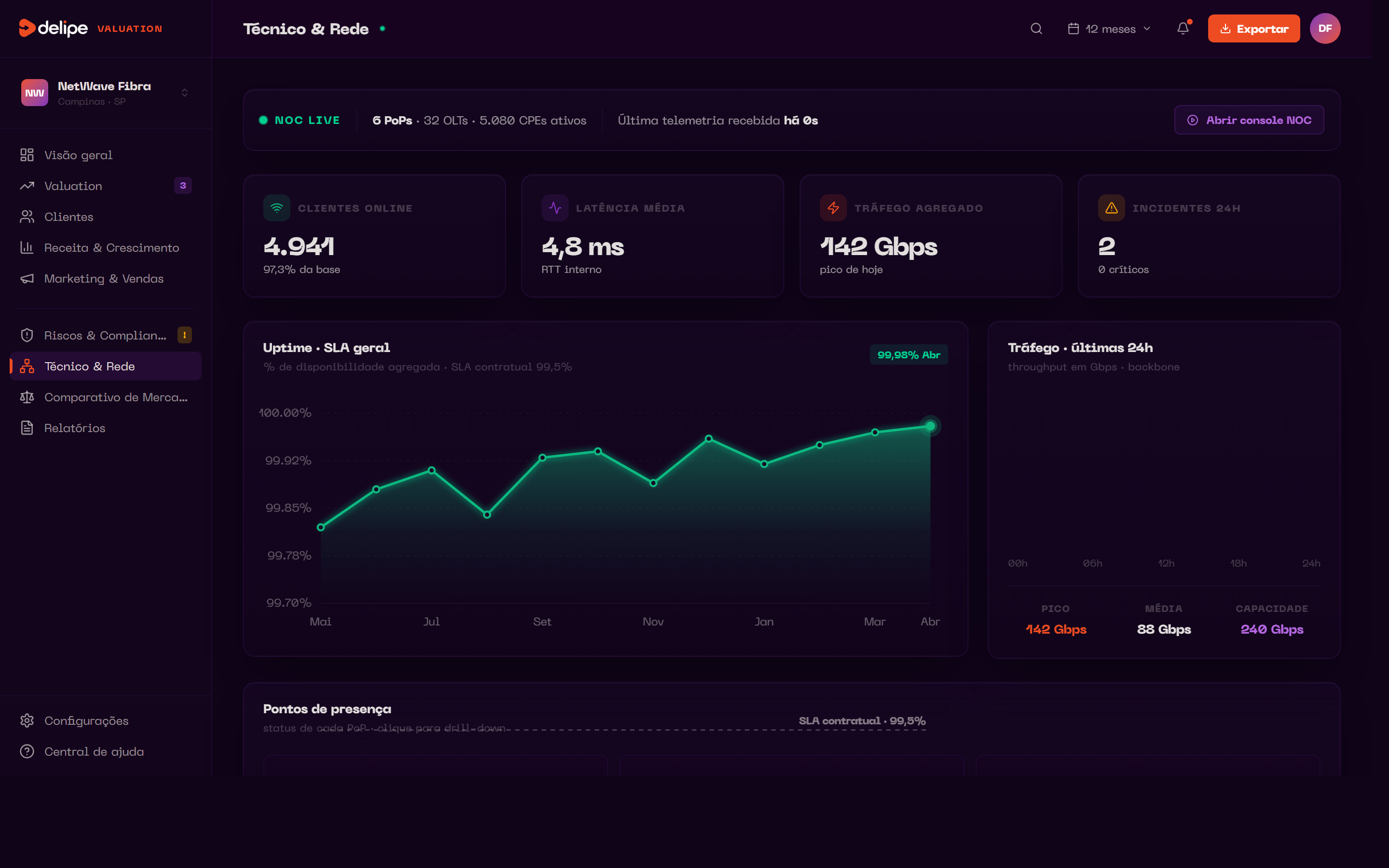Open the 12 meses period dropdown
Viewport: 1389px width, 868px height.
click(1109, 29)
